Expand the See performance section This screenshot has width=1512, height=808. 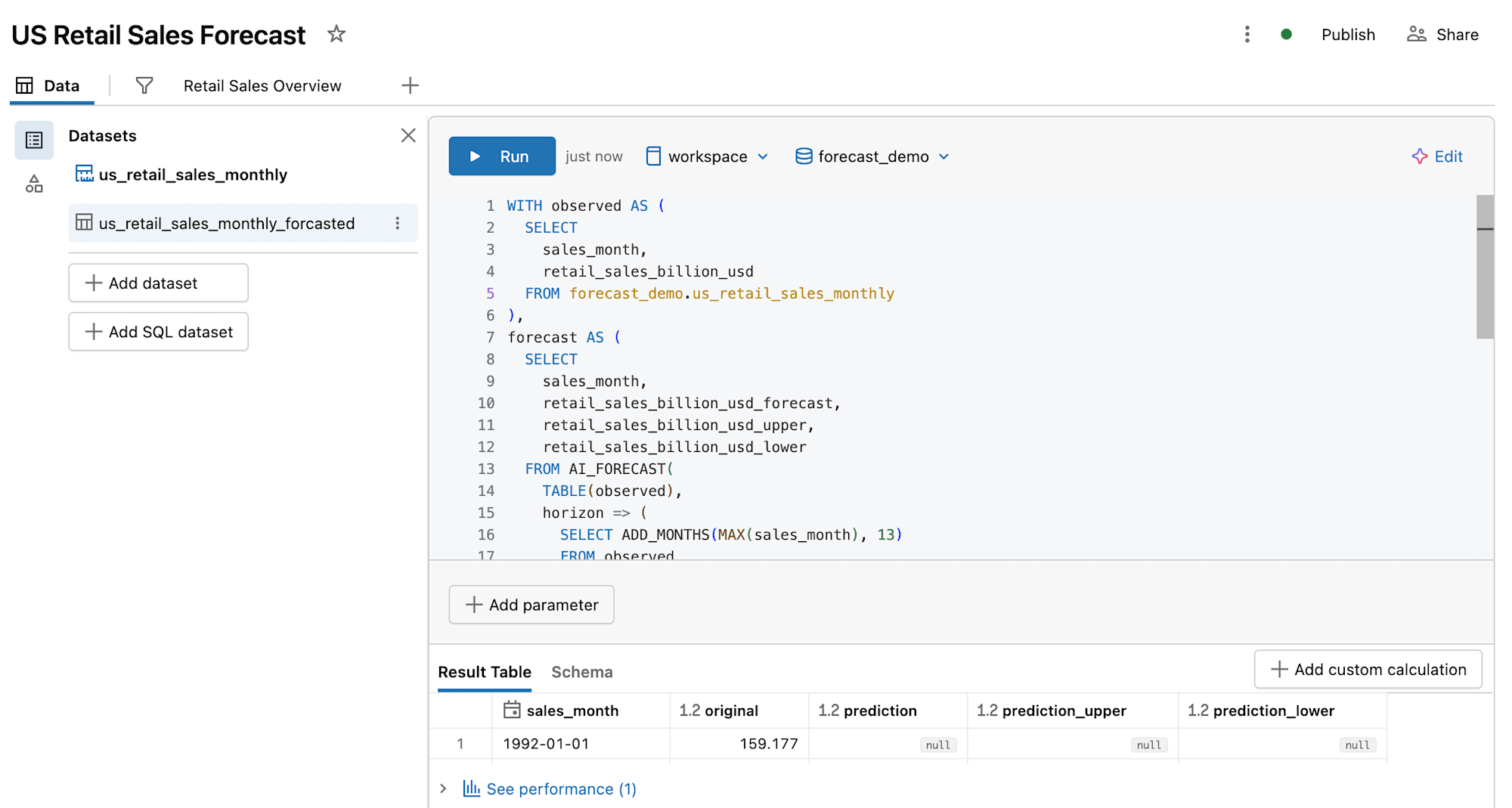(444, 788)
